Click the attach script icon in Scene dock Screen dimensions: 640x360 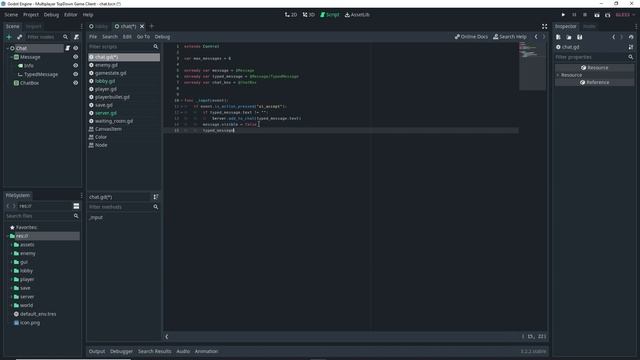click(76, 37)
